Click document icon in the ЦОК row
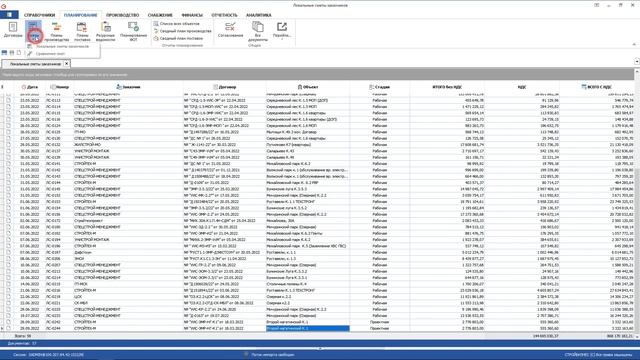This screenshot has width=640, height=360. point(9,296)
